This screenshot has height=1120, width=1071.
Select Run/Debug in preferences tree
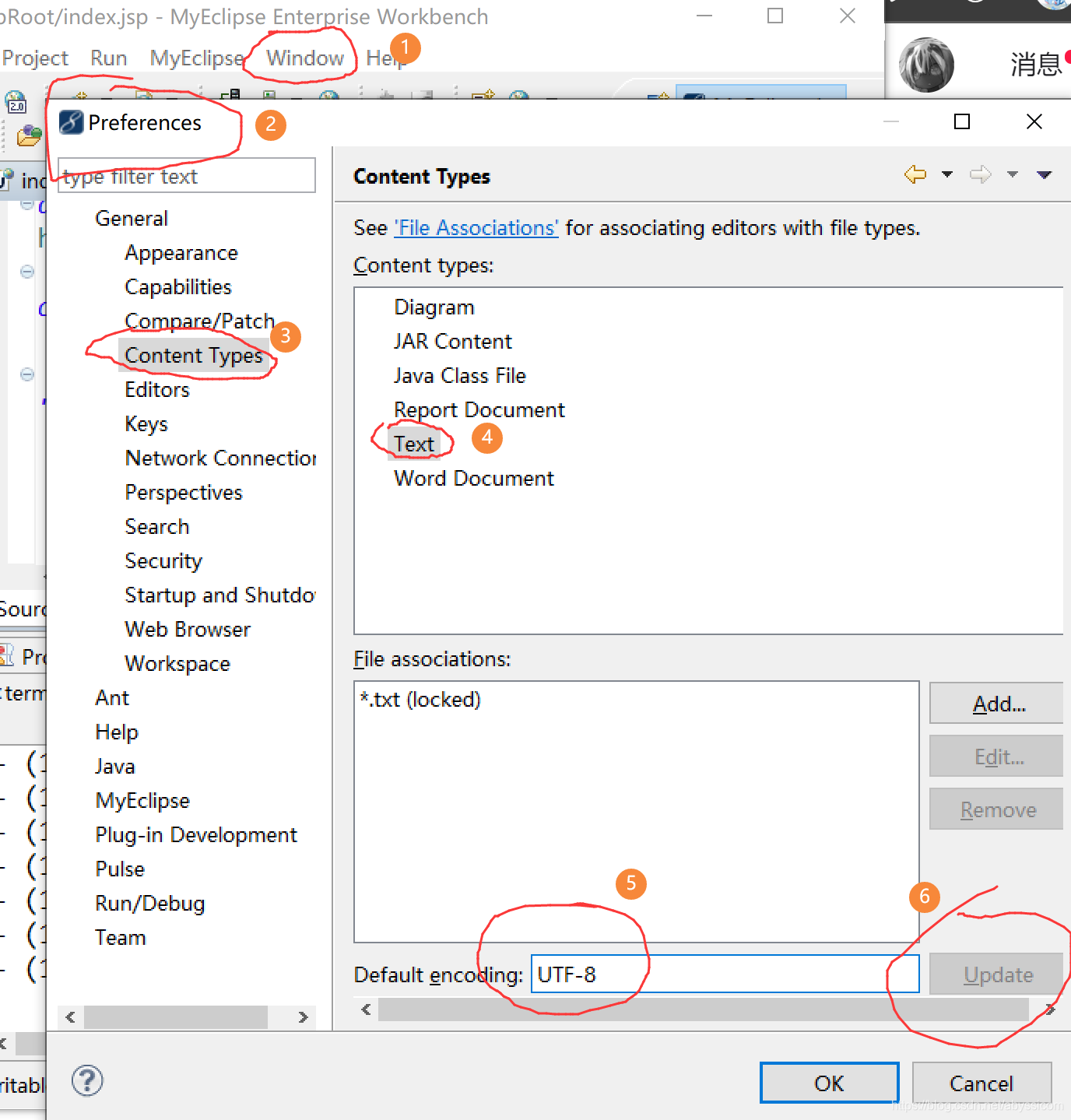[150, 903]
